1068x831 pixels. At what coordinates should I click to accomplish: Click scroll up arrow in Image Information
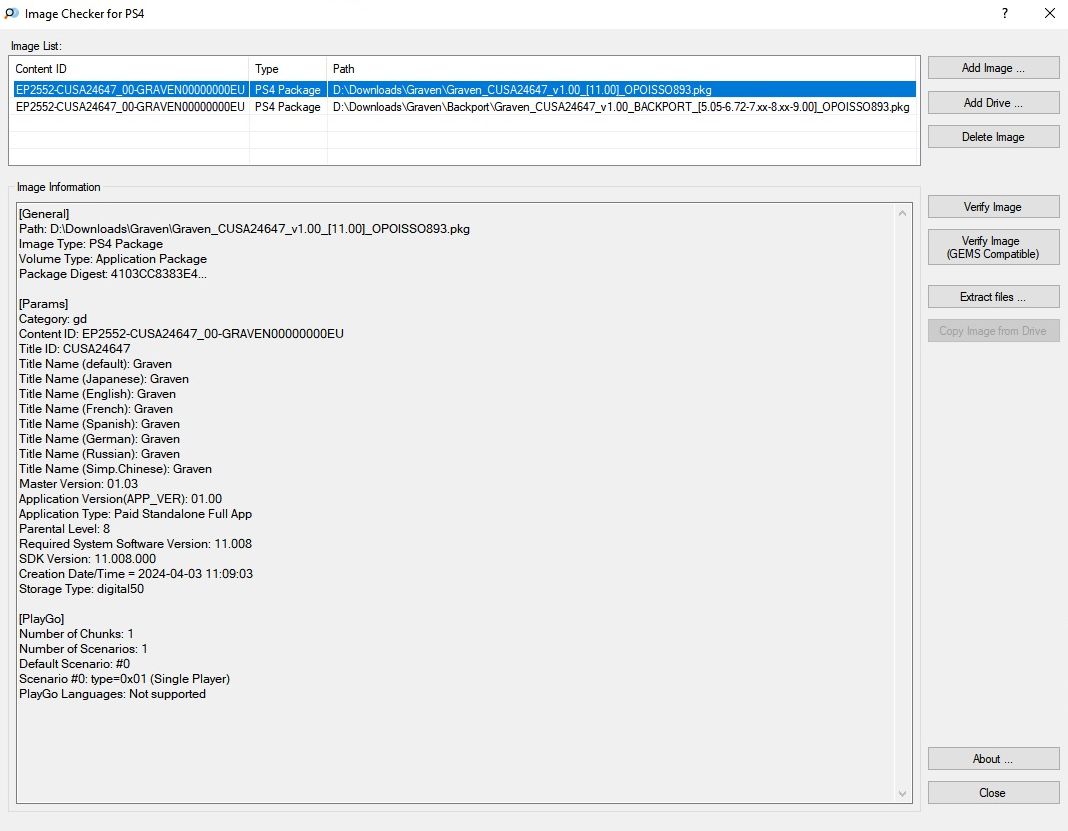click(904, 213)
